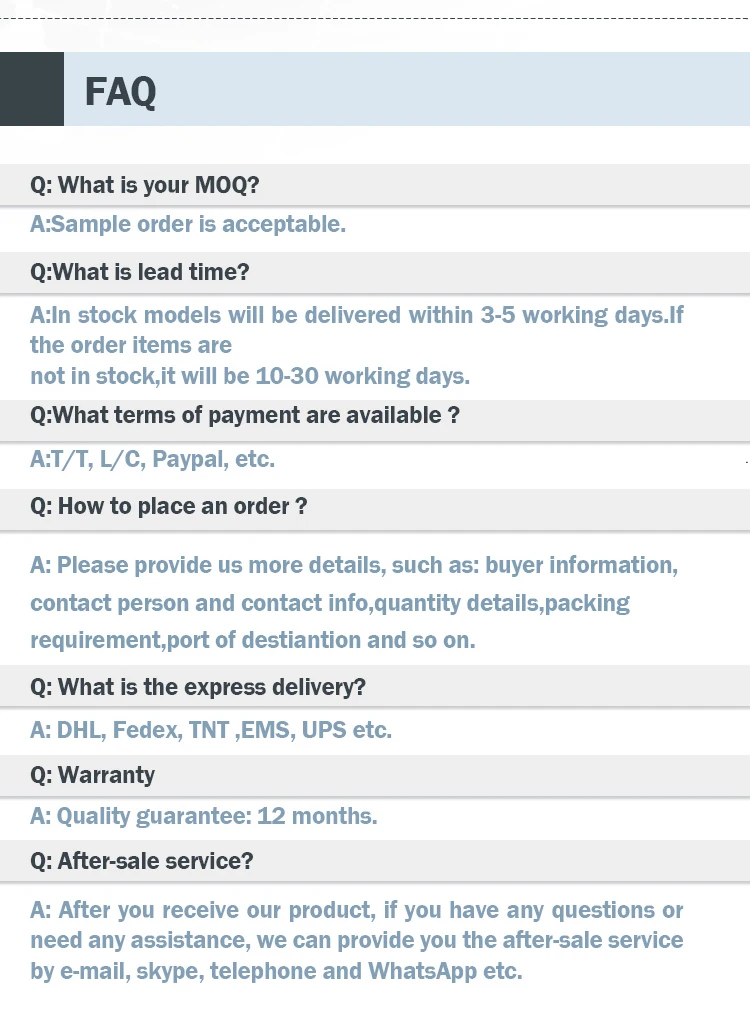Click the "DHL, Fedex, TNT, EMS, UPS" answer

pyautogui.click(x=211, y=730)
